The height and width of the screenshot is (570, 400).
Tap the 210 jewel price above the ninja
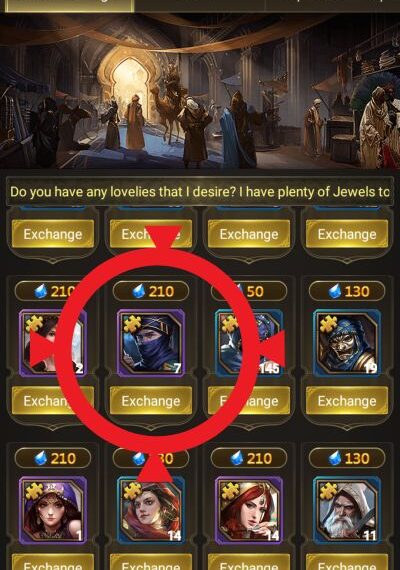click(151, 291)
